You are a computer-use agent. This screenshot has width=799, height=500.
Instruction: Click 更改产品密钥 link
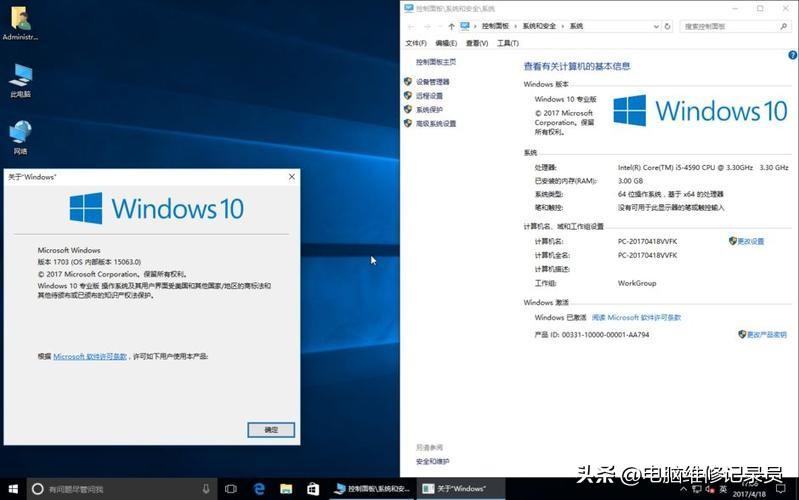(x=766, y=334)
